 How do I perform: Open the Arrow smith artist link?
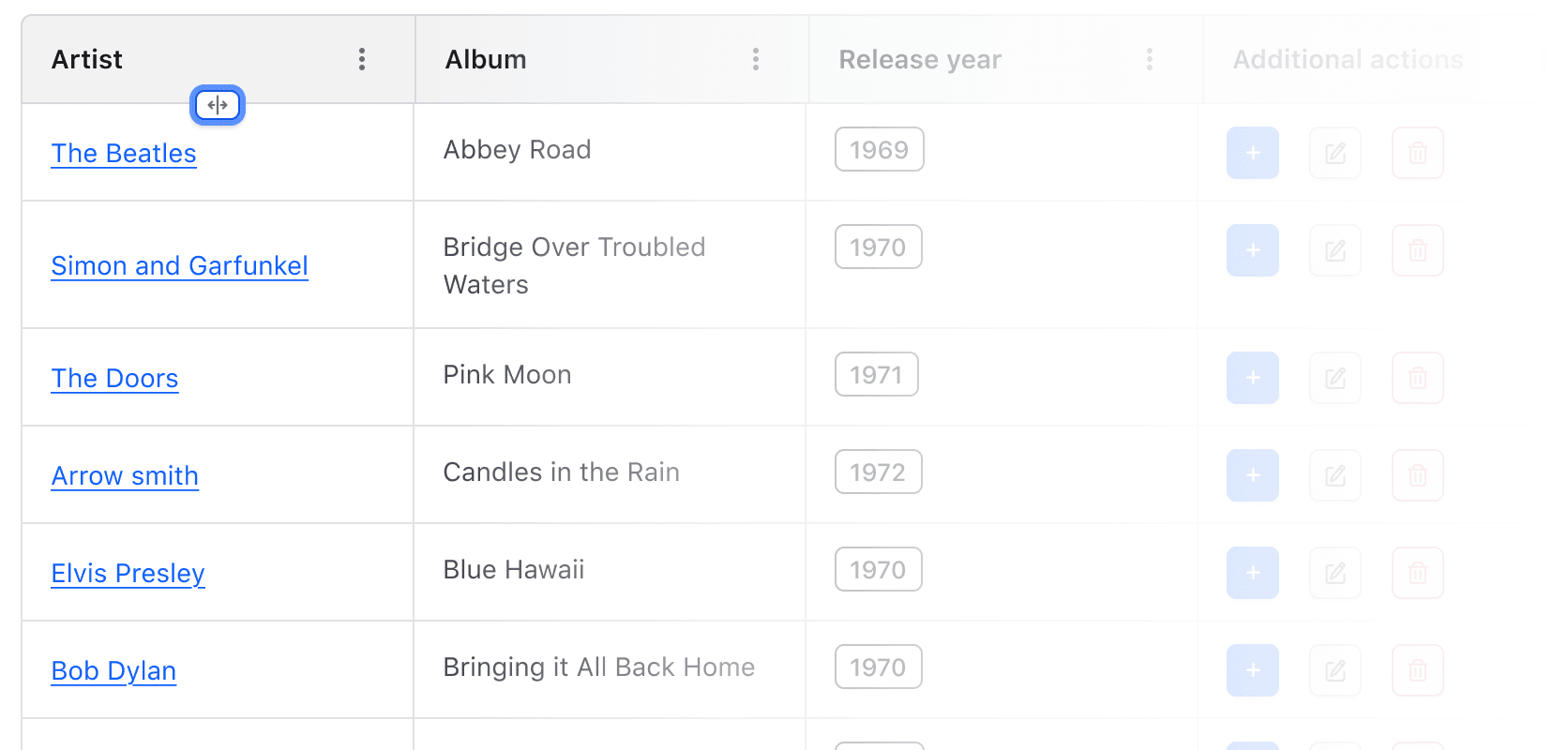(125, 476)
